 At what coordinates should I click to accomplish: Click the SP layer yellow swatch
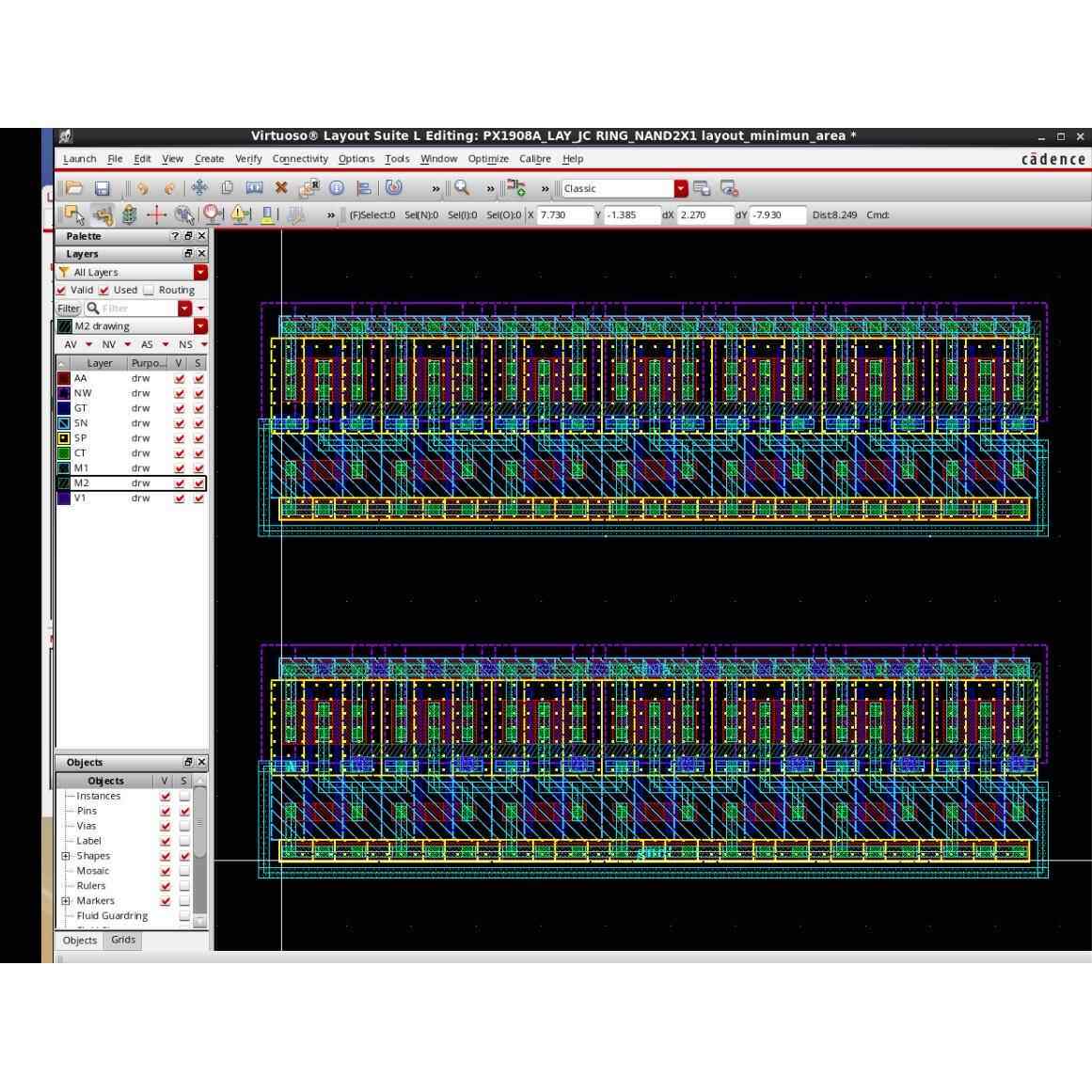tap(63, 438)
